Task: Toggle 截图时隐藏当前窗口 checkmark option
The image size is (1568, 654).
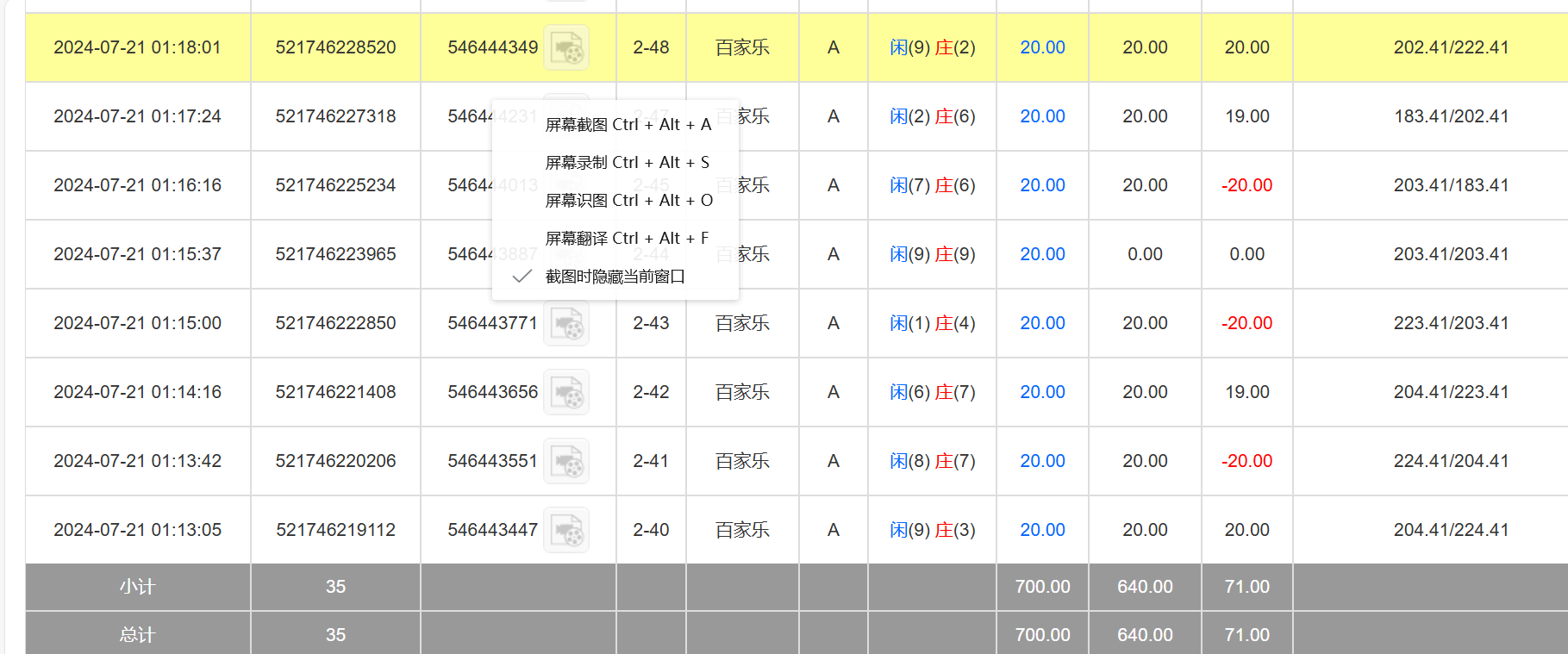Action: point(615,277)
